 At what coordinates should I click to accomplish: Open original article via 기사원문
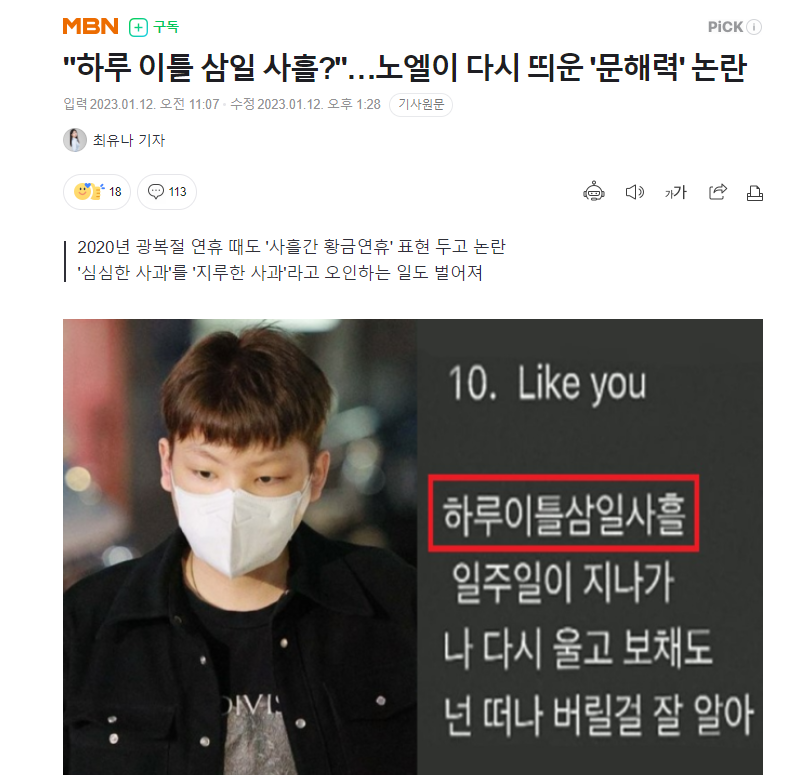click(421, 105)
